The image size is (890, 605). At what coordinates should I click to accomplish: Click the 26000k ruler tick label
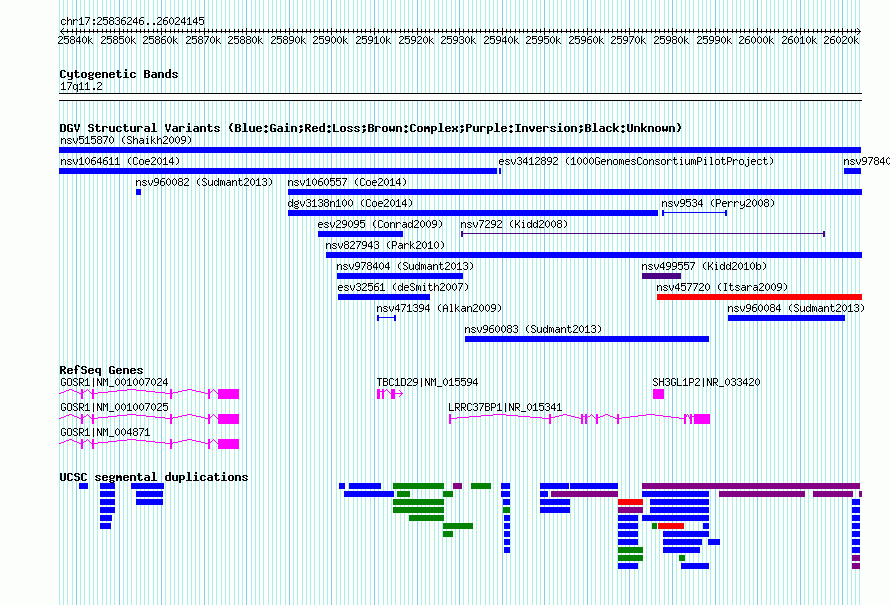click(x=756, y=40)
